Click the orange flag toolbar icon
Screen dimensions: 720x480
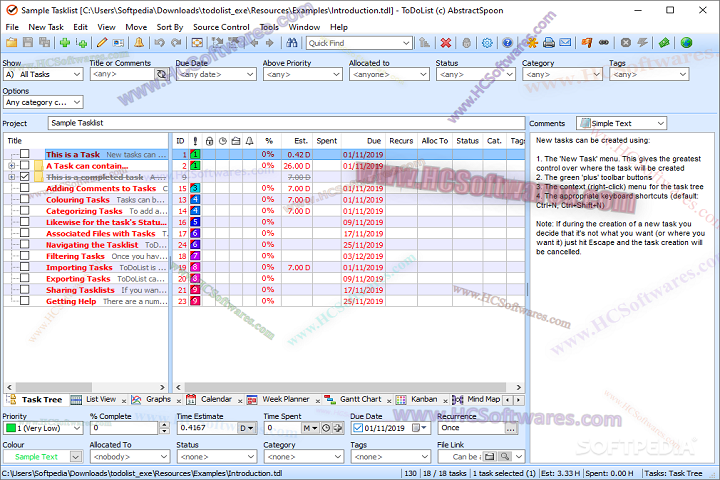click(587, 43)
